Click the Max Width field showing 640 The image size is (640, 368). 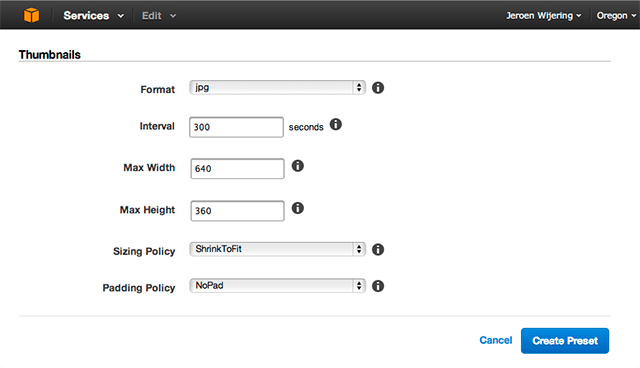(237, 168)
